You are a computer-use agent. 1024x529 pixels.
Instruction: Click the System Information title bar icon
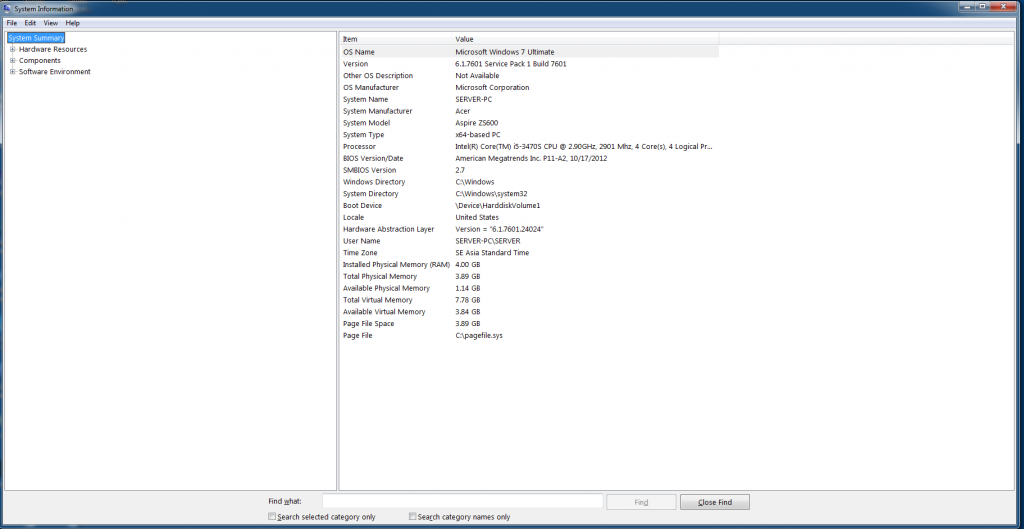click(x=8, y=9)
